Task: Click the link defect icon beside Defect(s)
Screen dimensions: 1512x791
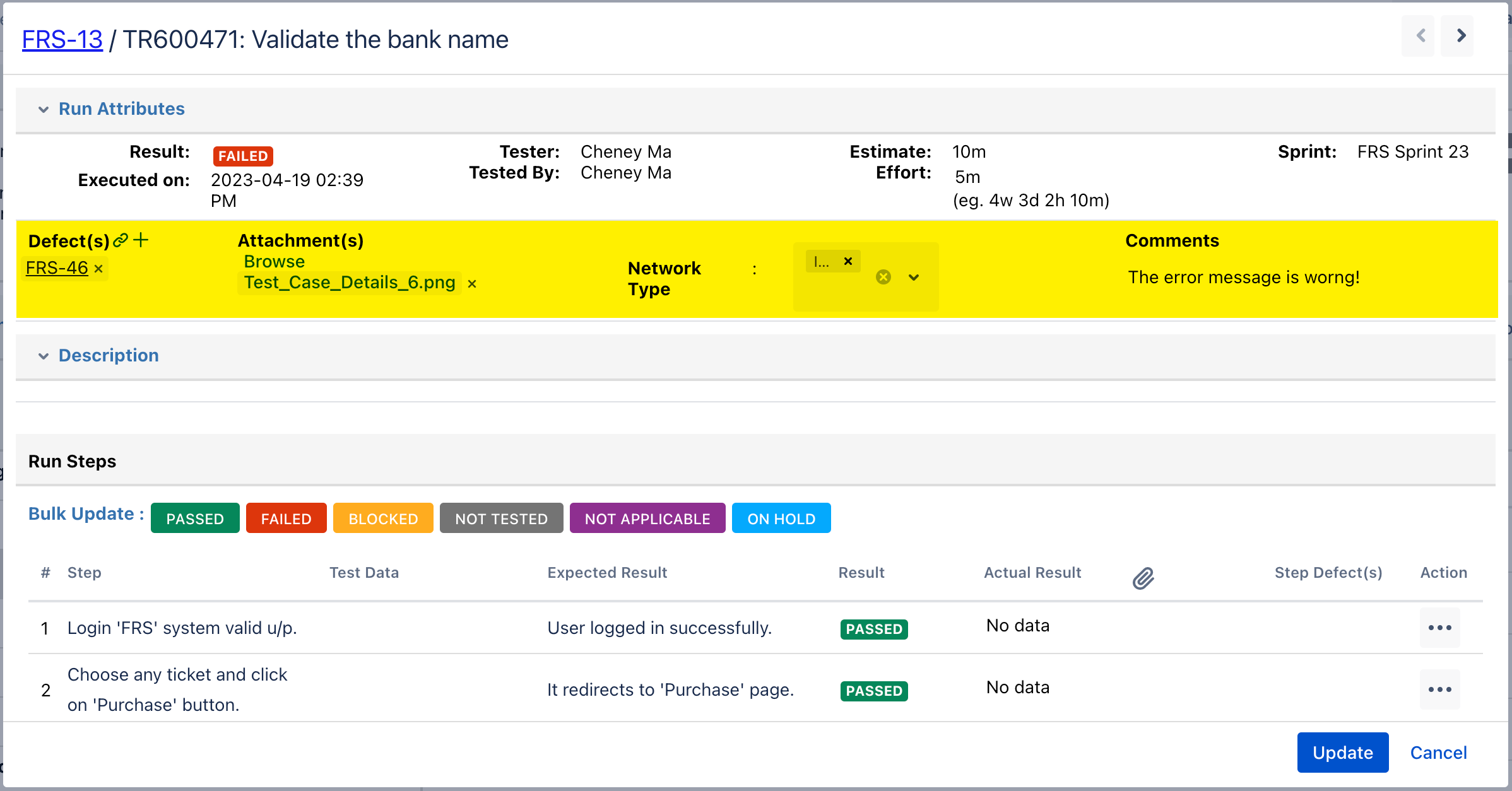Action: coord(121,240)
